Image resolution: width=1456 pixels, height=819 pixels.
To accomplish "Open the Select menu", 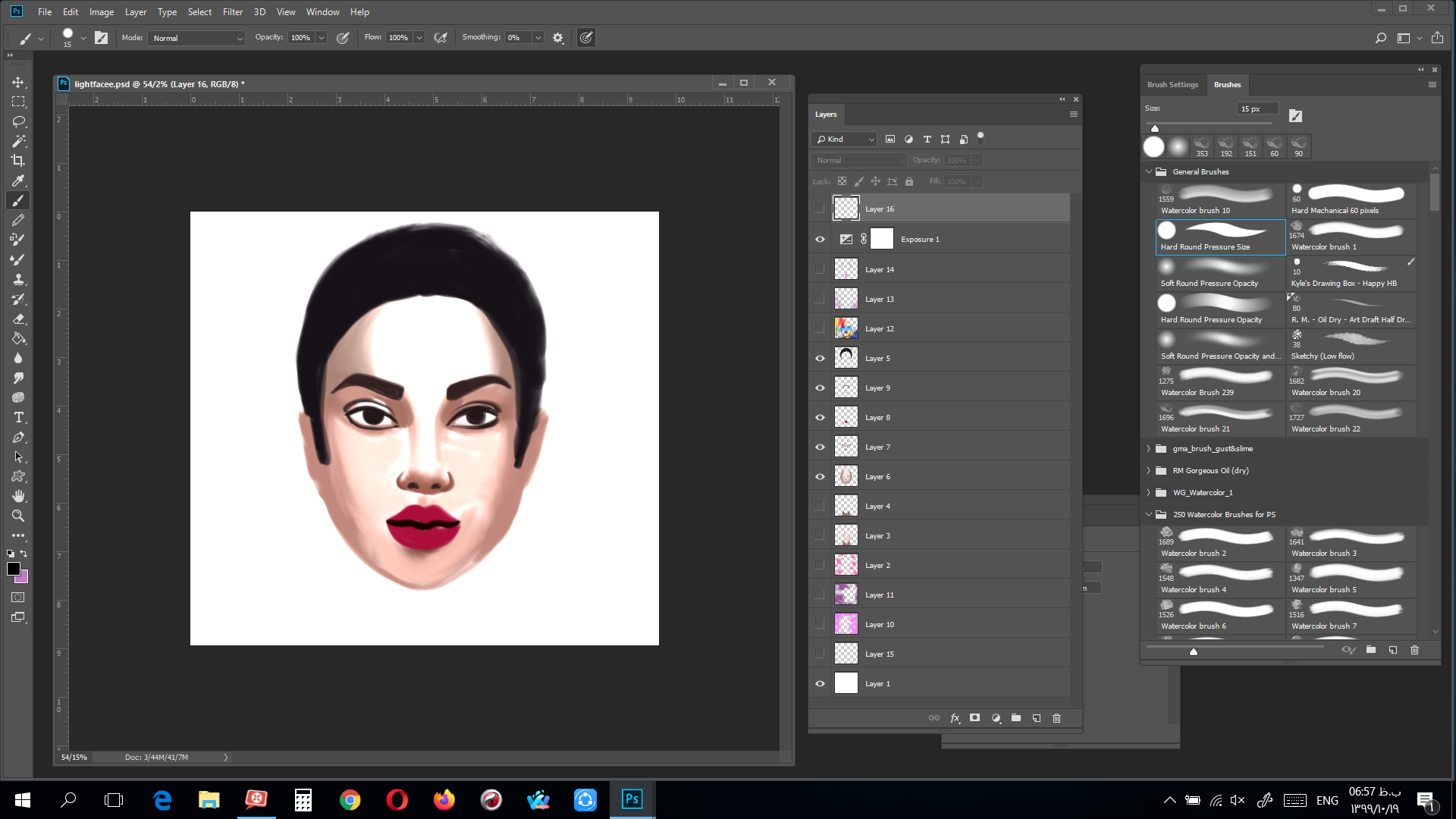I will pos(199,11).
